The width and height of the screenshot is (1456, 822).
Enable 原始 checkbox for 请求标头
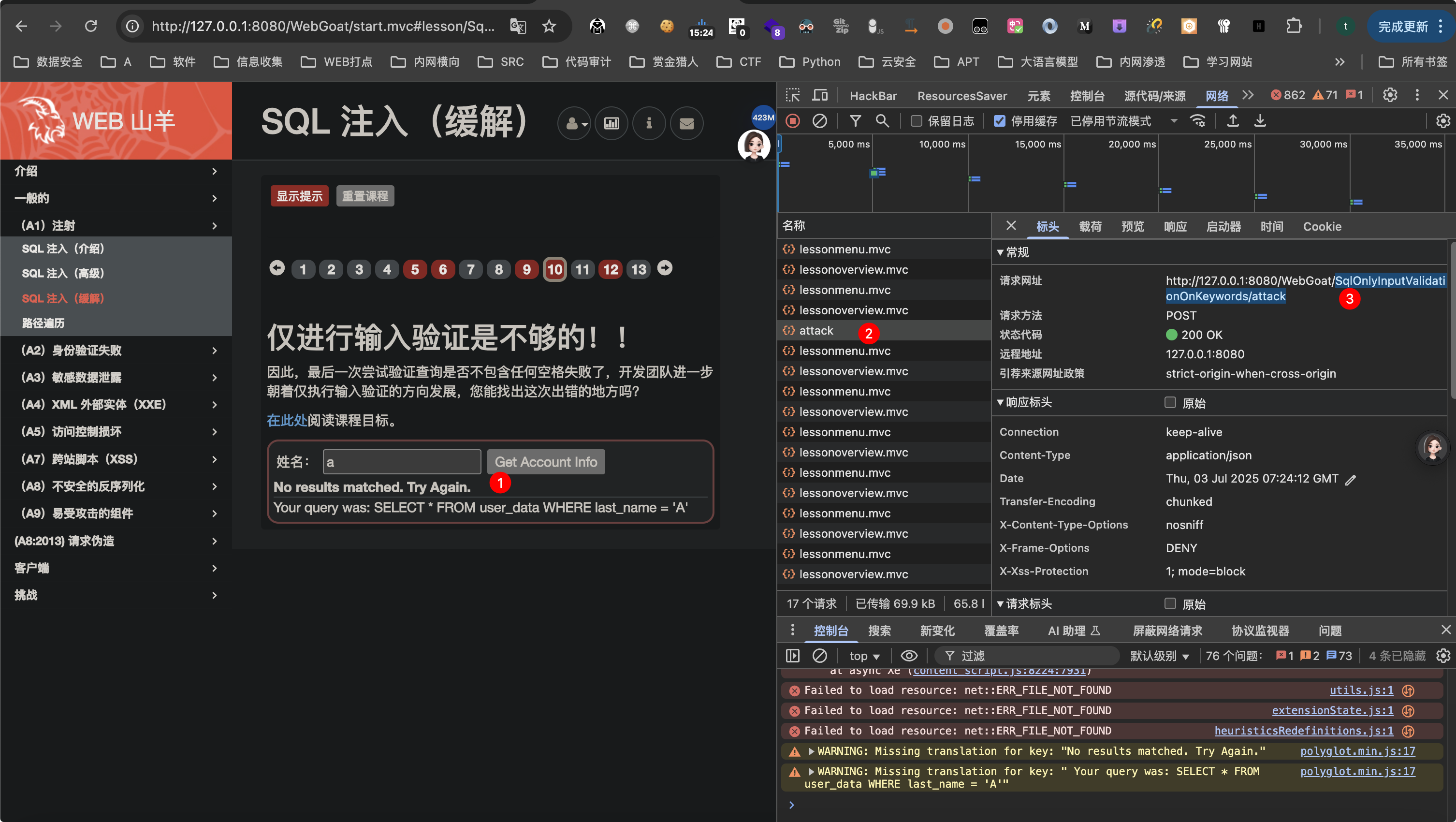(1170, 603)
